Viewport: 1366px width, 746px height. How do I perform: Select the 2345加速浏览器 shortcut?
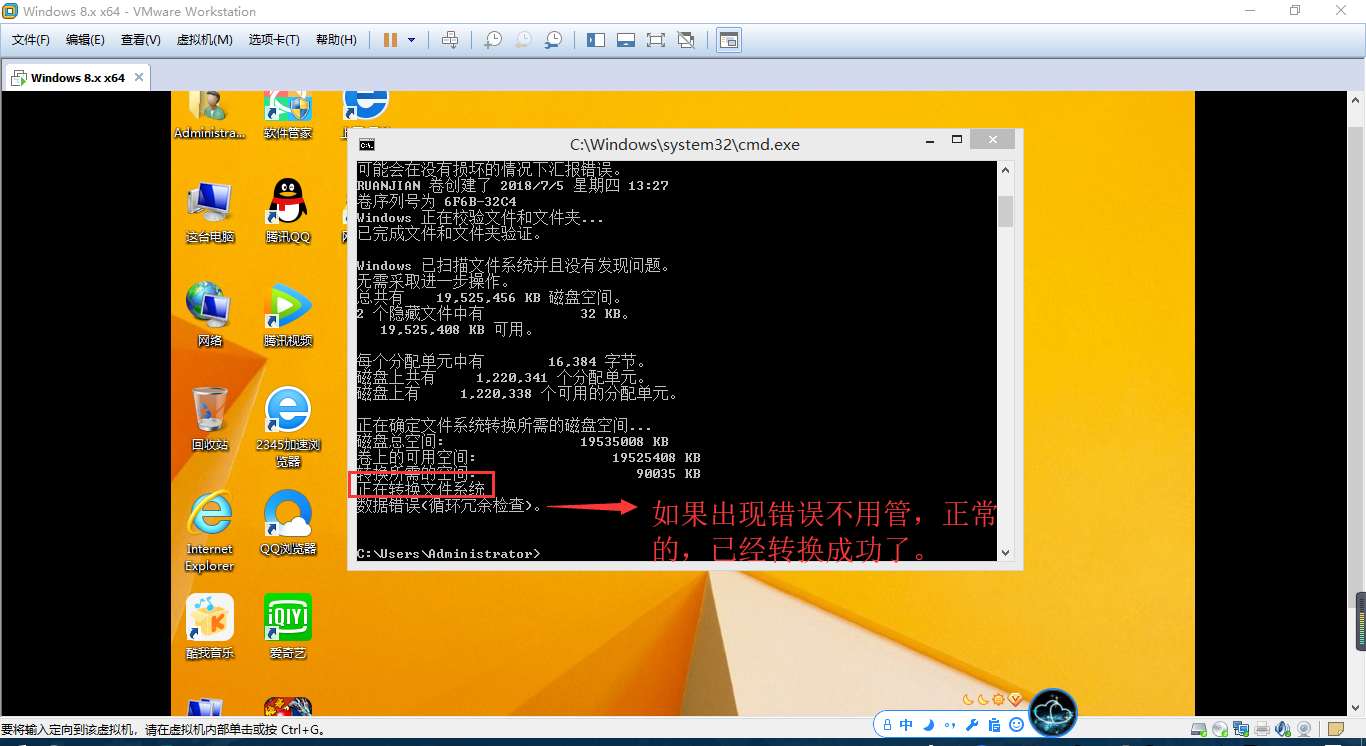288,427
